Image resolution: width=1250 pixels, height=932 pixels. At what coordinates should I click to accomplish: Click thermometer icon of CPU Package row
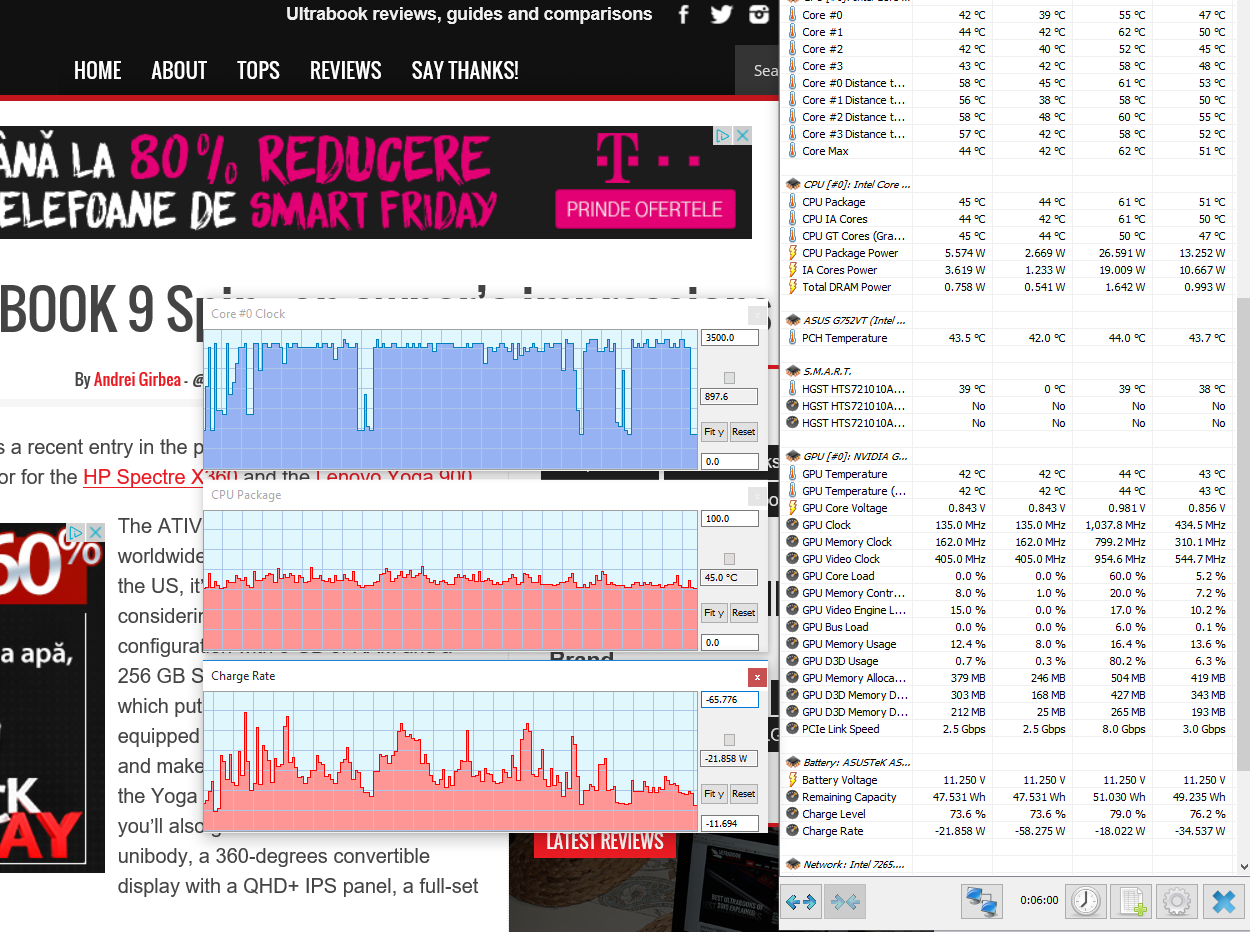791,202
